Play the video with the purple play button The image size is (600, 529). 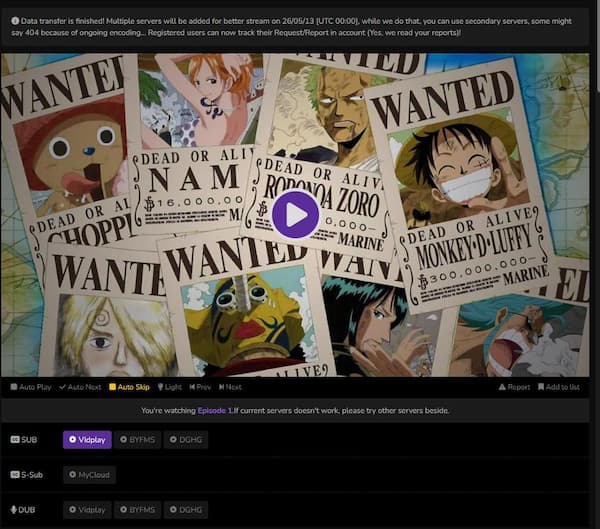pyautogui.click(x=295, y=215)
